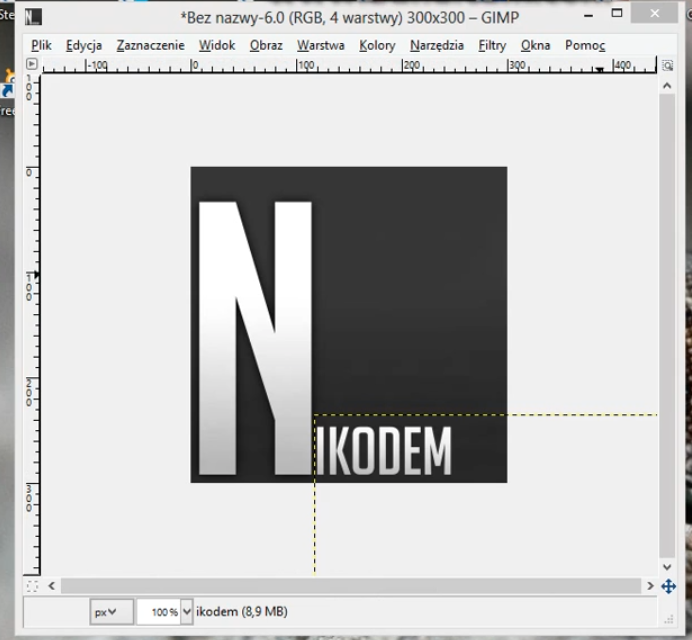The height and width of the screenshot is (640, 692).
Task: Click the 100% zoom input field
Action: coord(158,611)
